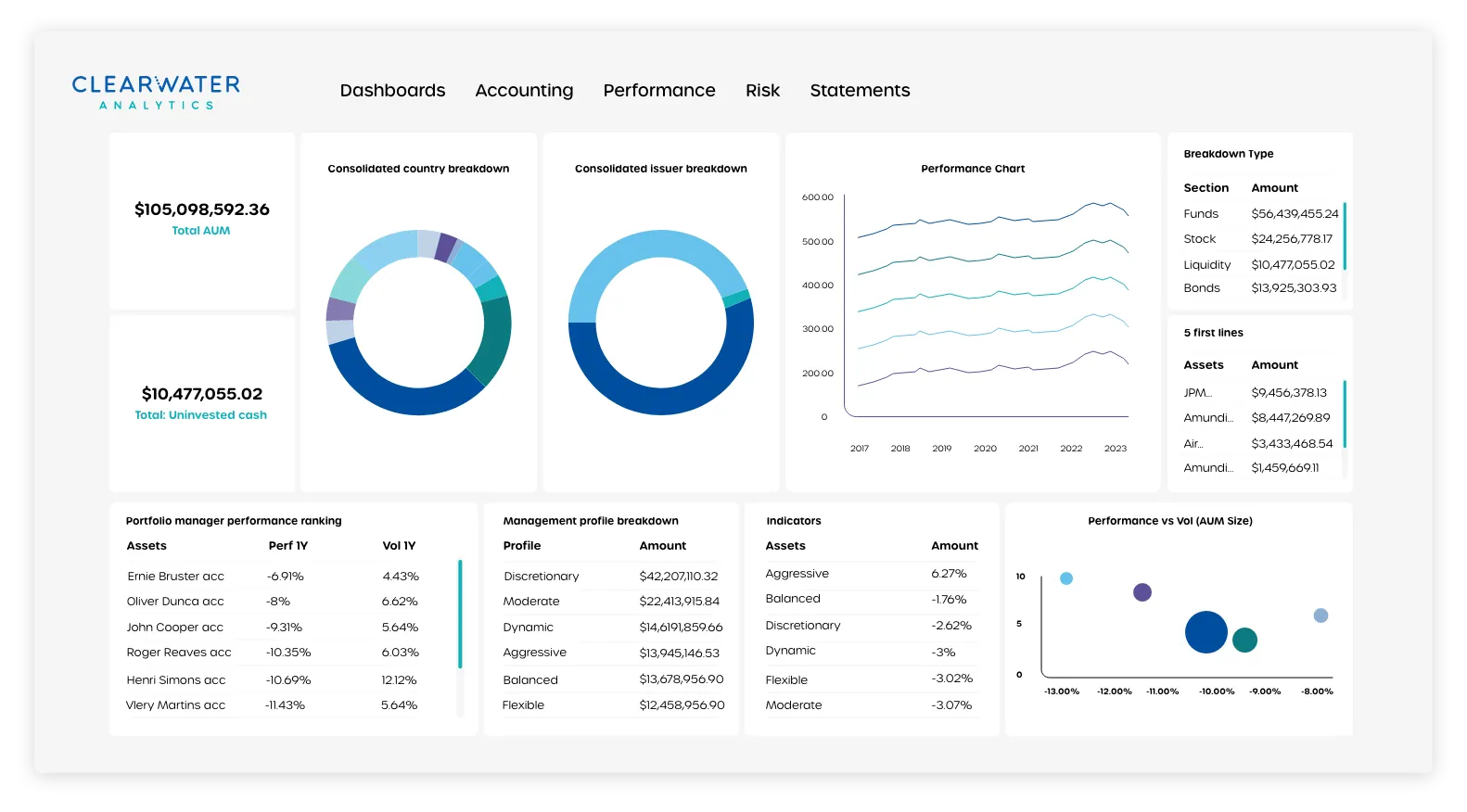
Task: Click the Clearwater Analytics logo
Action: [x=156, y=92]
